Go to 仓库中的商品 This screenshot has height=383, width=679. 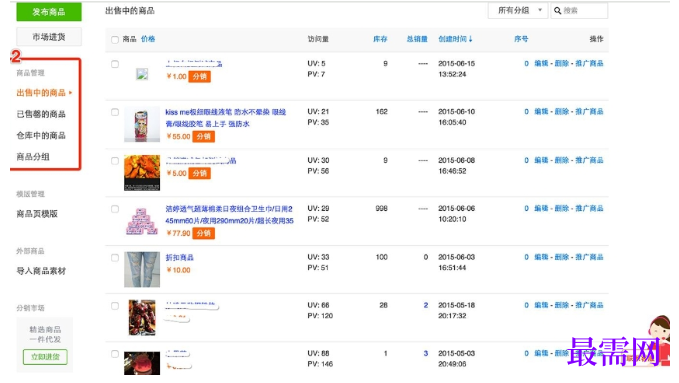tap(41, 135)
